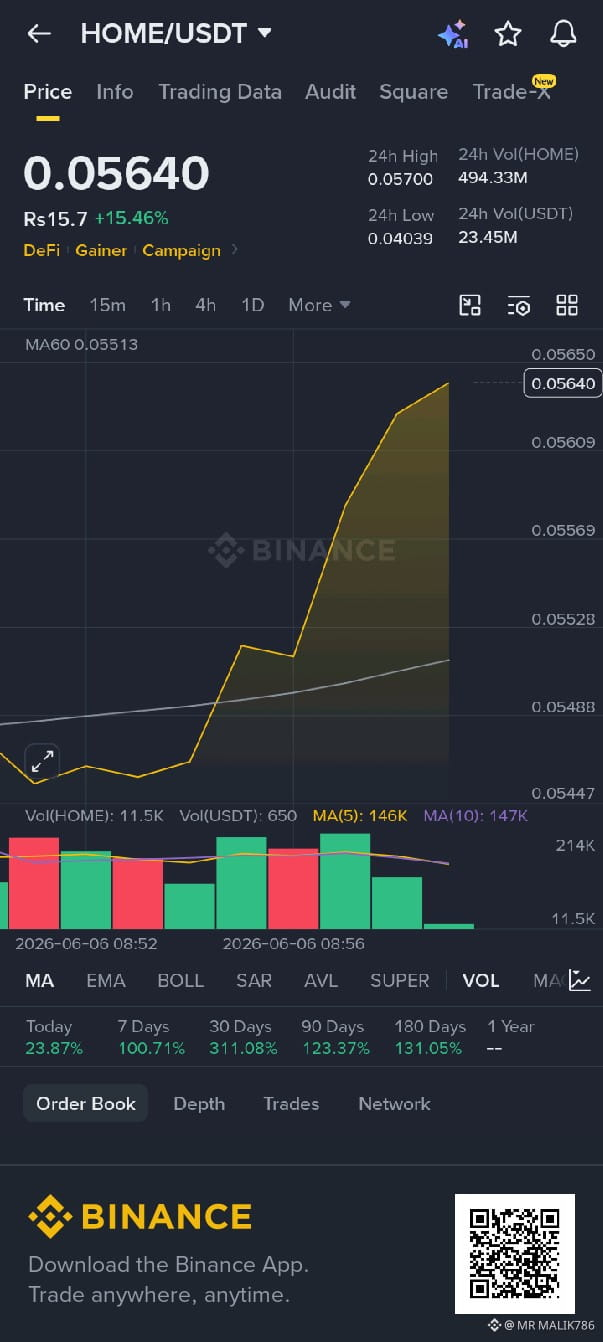Open the Trades tab

pos(291,1104)
